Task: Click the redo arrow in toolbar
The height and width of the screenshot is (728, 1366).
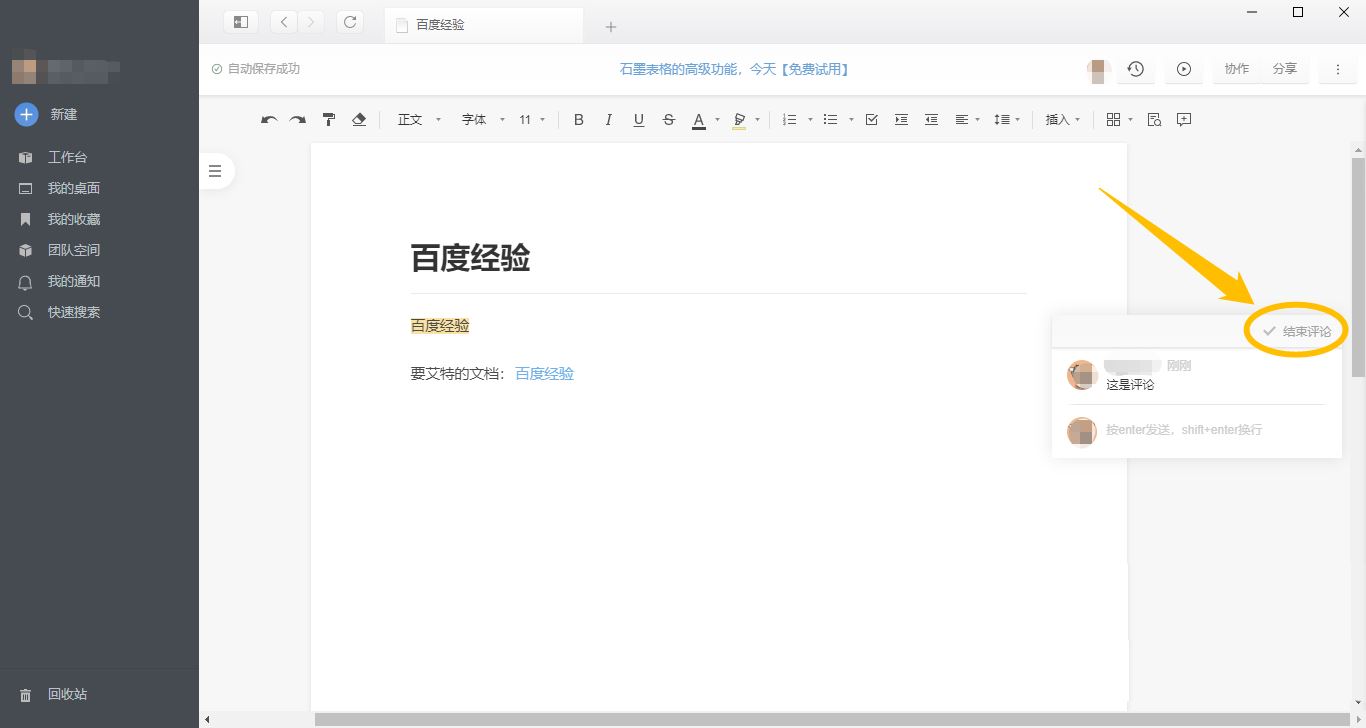Action: click(297, 120)
